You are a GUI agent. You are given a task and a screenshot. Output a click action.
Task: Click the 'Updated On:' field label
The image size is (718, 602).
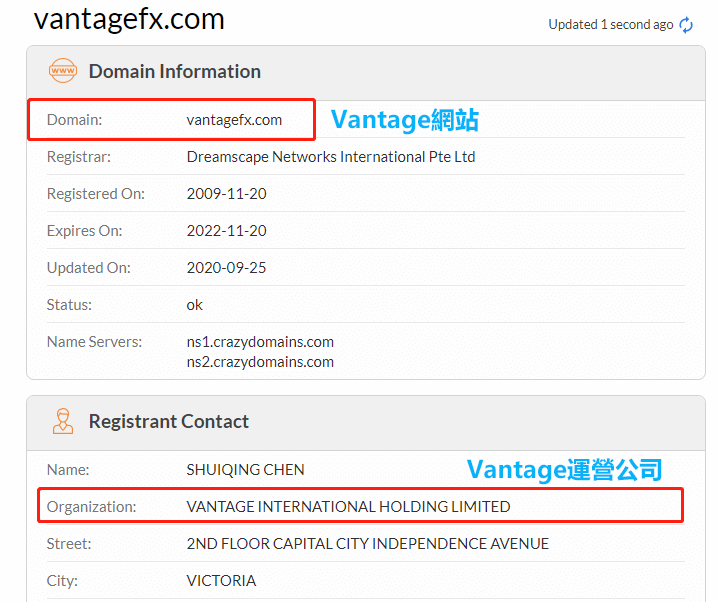88,268
